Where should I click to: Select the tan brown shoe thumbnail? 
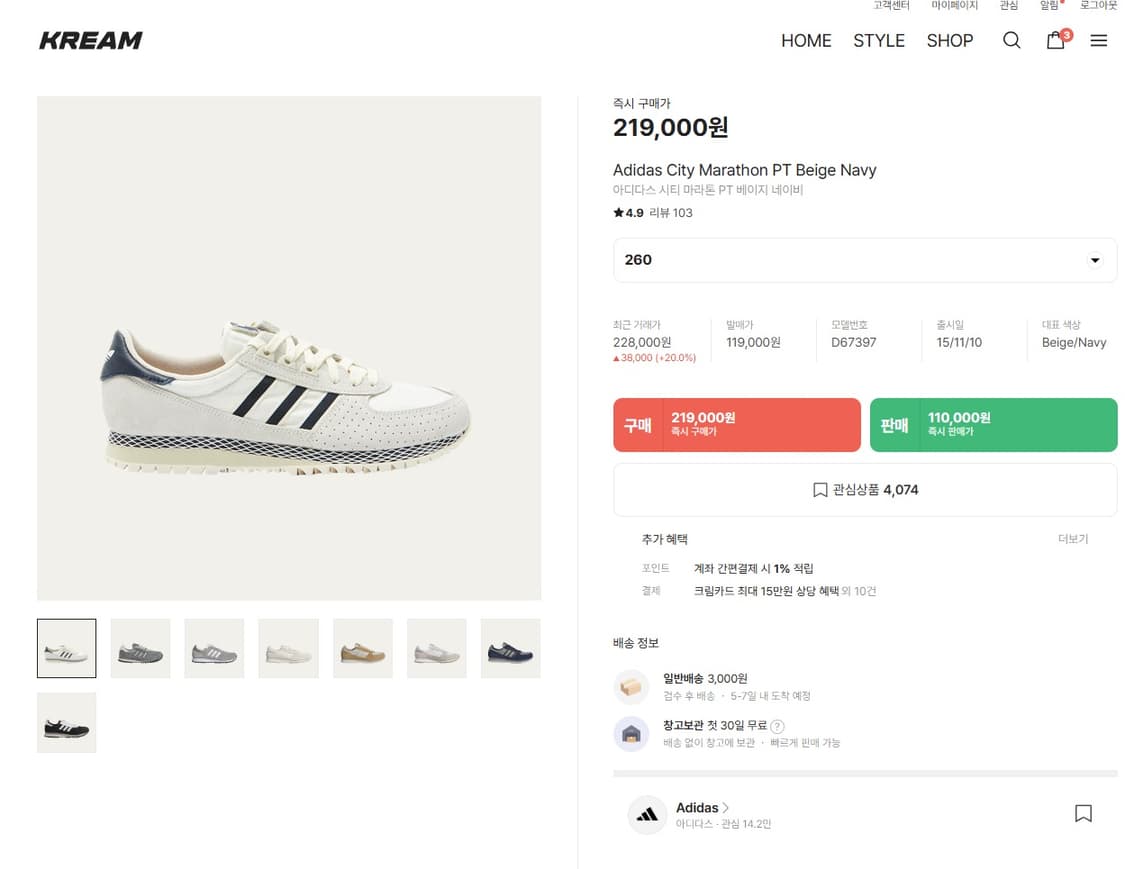[362, 649]
